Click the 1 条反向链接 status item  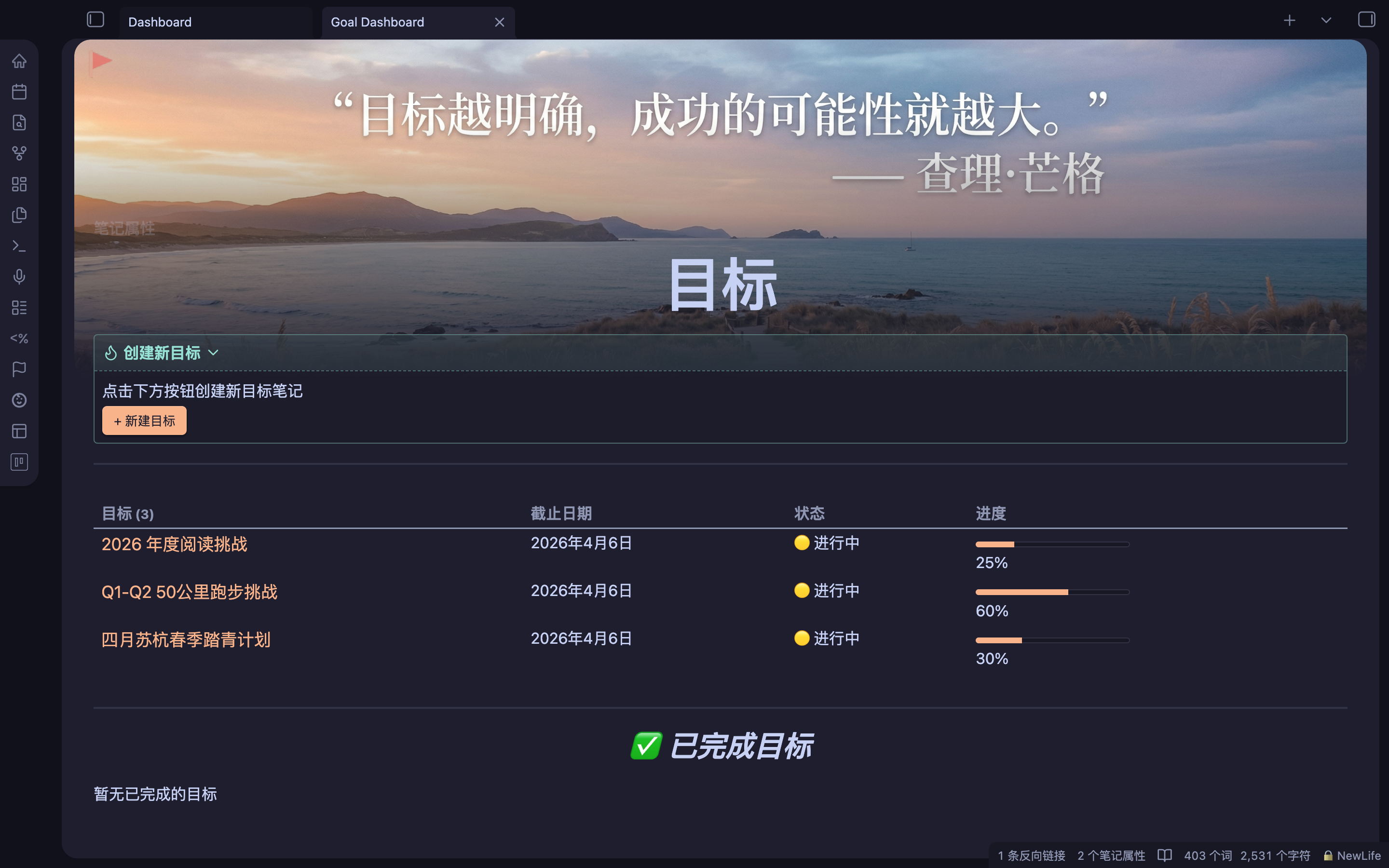1031,855
